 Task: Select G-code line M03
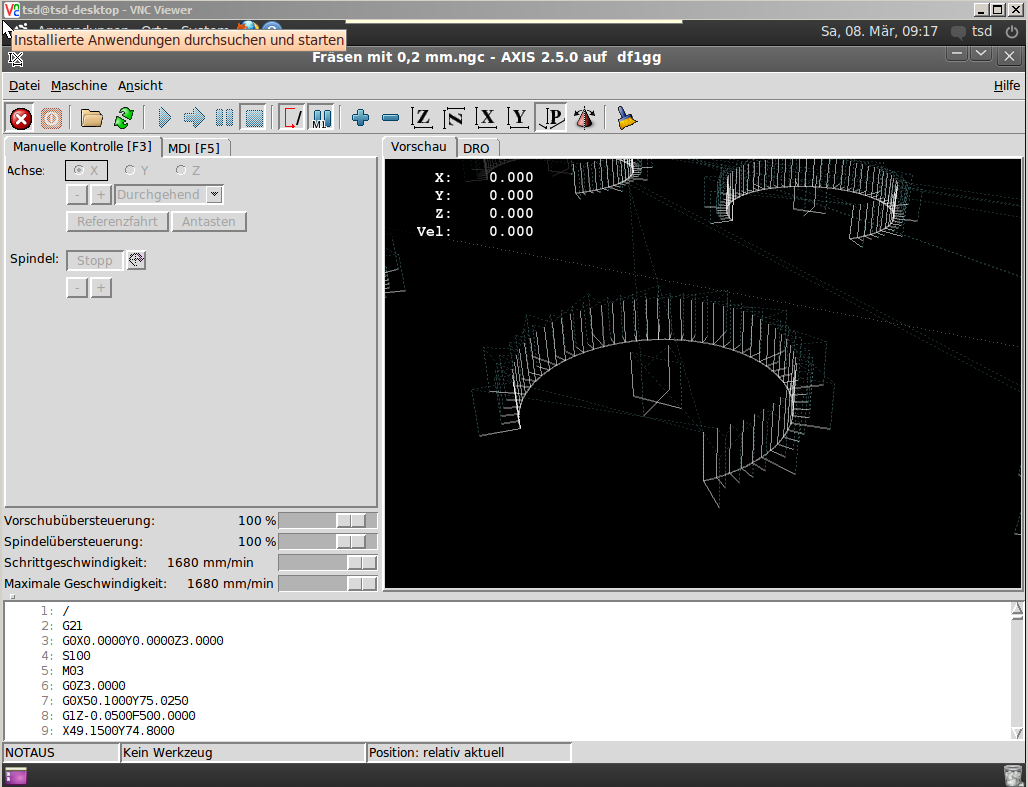point(73,671)
